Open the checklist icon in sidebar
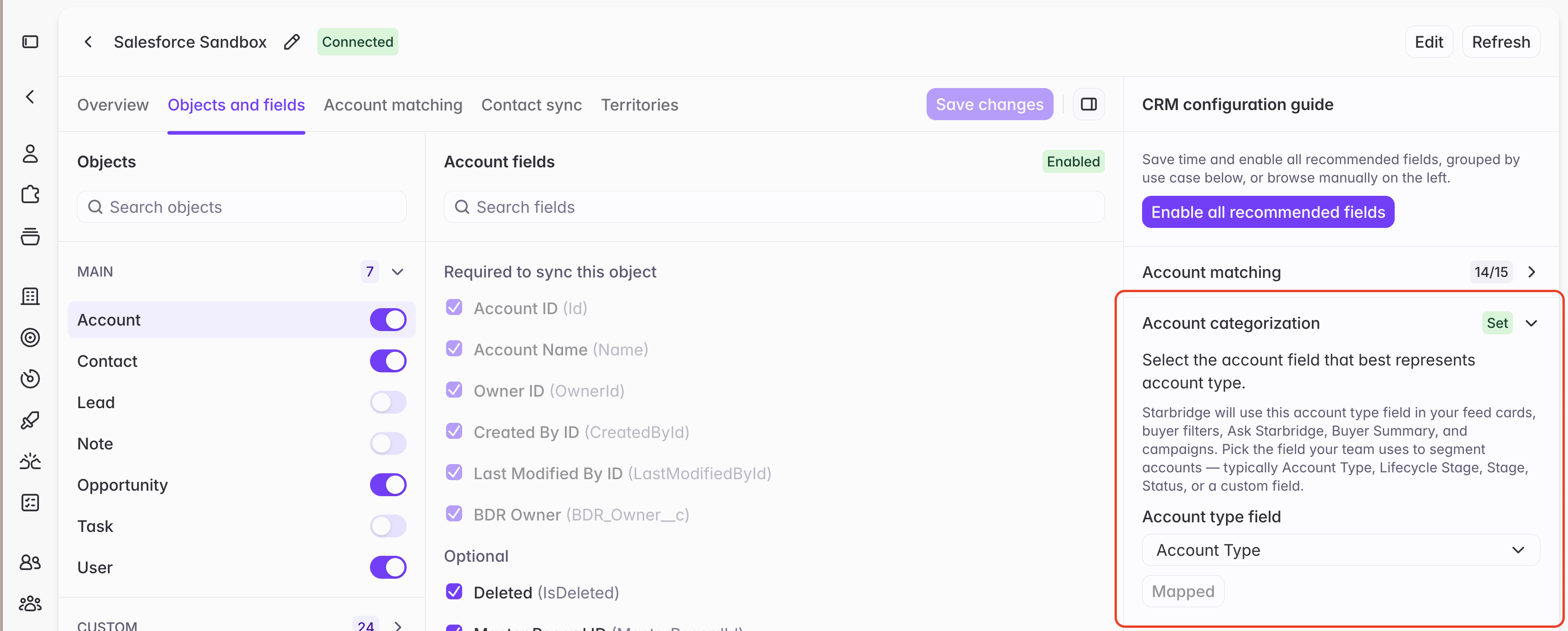The image size is (1568, 631). pyautogui.click(x=30, y=503)
